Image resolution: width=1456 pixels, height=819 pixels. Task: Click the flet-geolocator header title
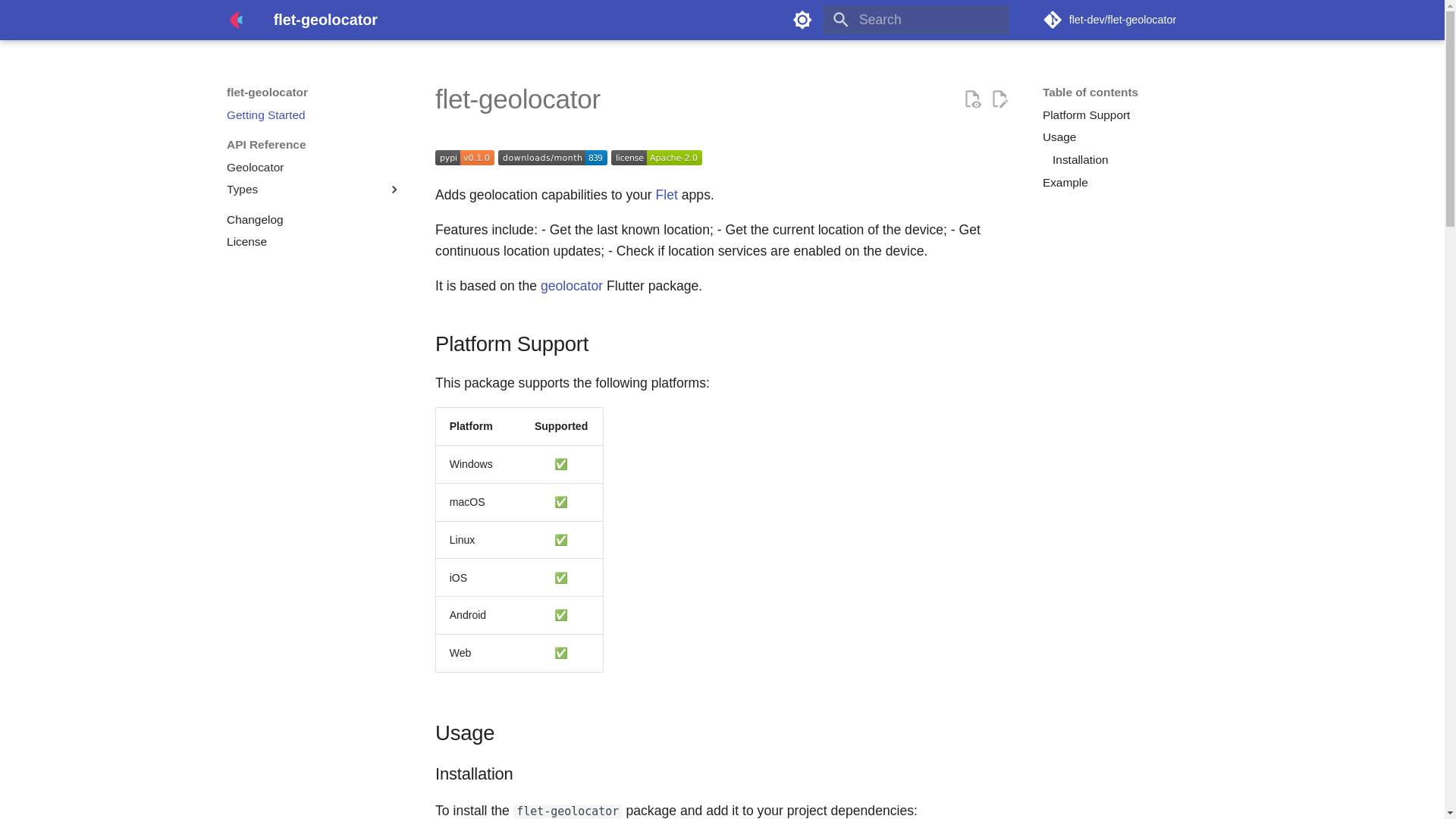point(325,20)
